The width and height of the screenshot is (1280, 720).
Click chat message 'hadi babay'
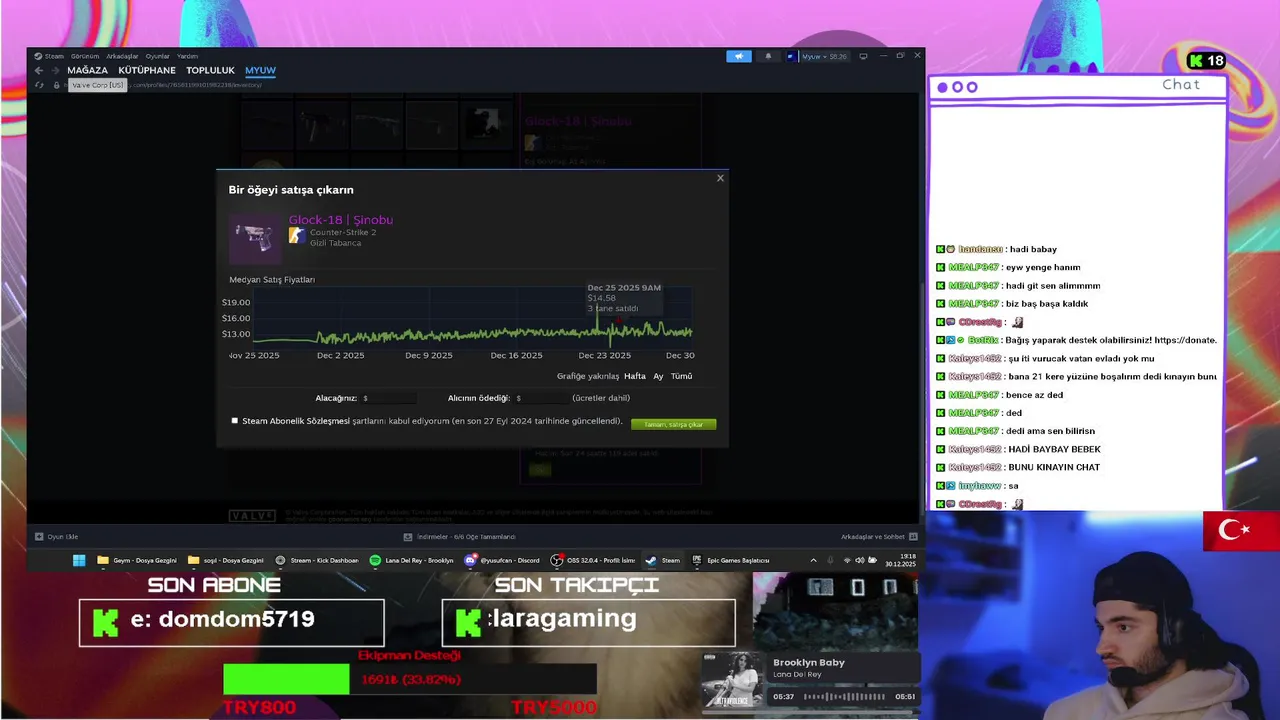tap(1031, 249)
